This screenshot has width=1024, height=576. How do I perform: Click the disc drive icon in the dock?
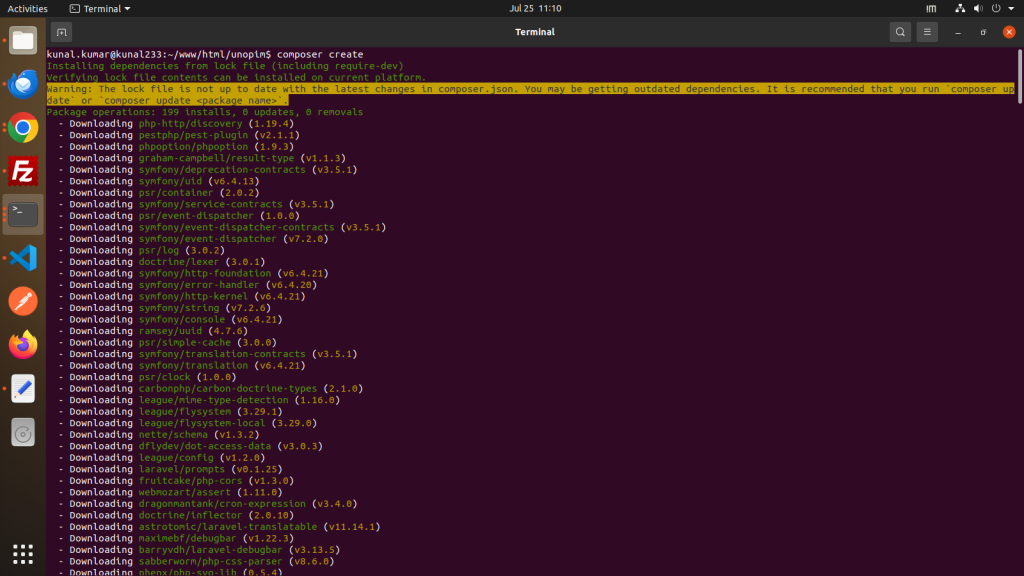coord(23,432)
